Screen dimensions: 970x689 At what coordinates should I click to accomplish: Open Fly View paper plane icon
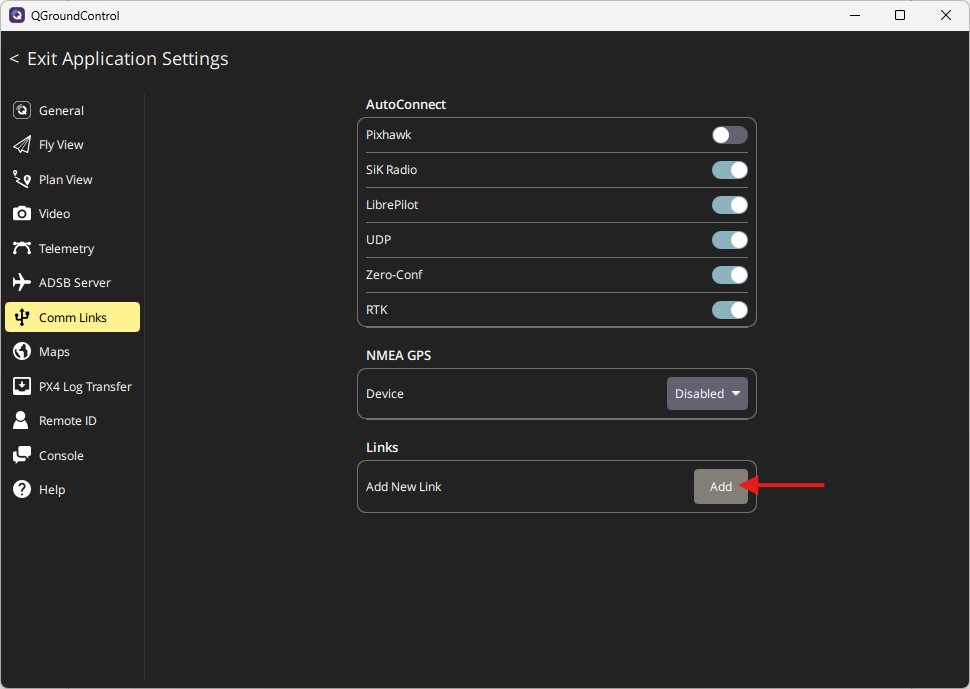[22, 145]
